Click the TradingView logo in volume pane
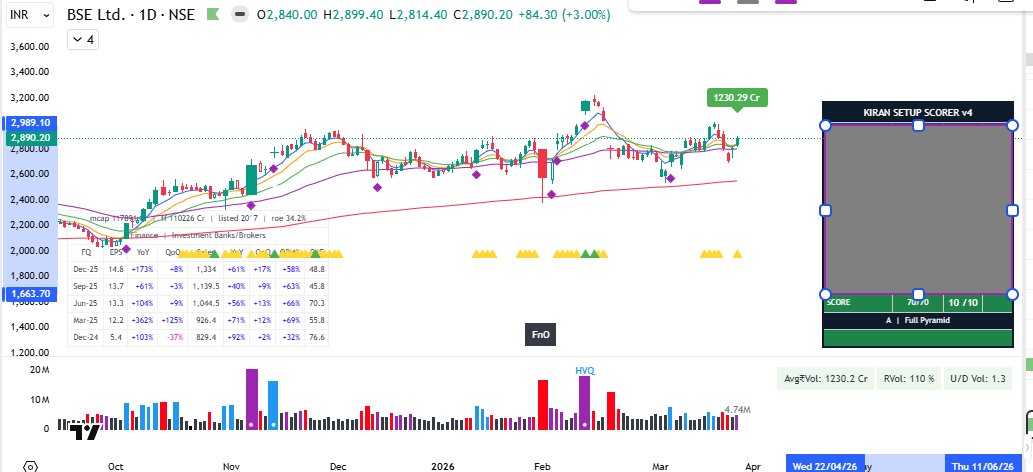The width and height of the screenshot is (1033, 472). pyautogui.click(x=85, y=432)
